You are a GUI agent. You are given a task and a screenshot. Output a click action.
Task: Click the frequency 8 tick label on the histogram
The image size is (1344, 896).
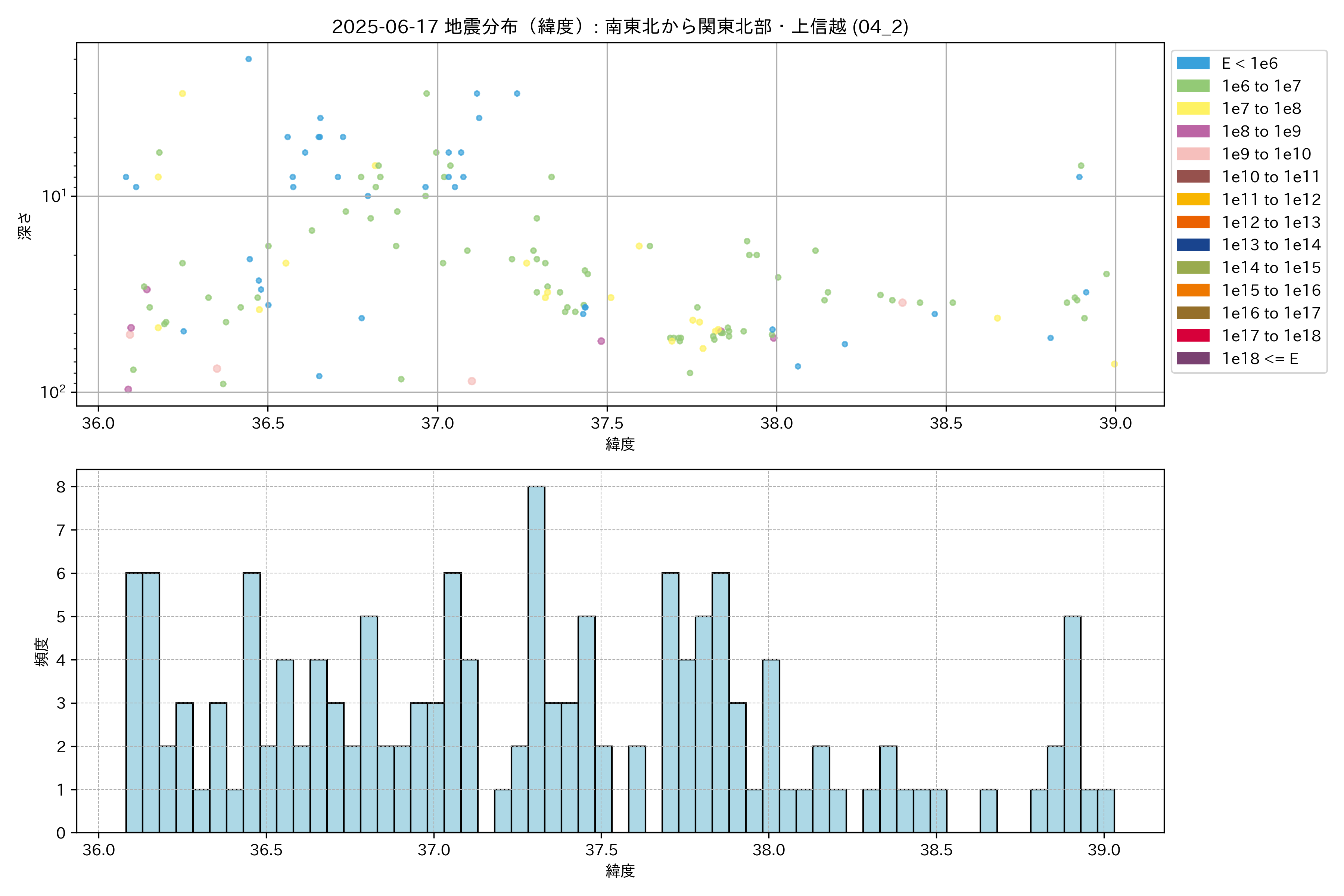(61, 487)
